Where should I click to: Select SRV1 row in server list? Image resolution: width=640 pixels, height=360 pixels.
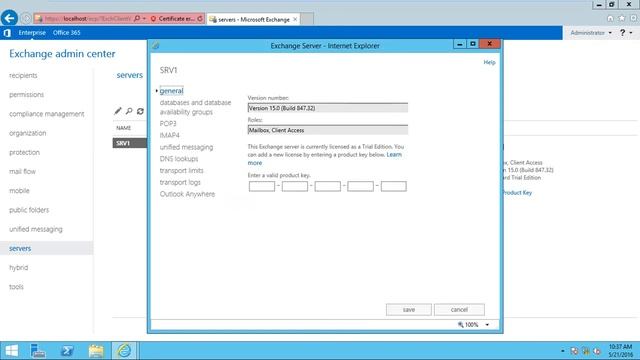pyautogui.click(x=130, y=143)
